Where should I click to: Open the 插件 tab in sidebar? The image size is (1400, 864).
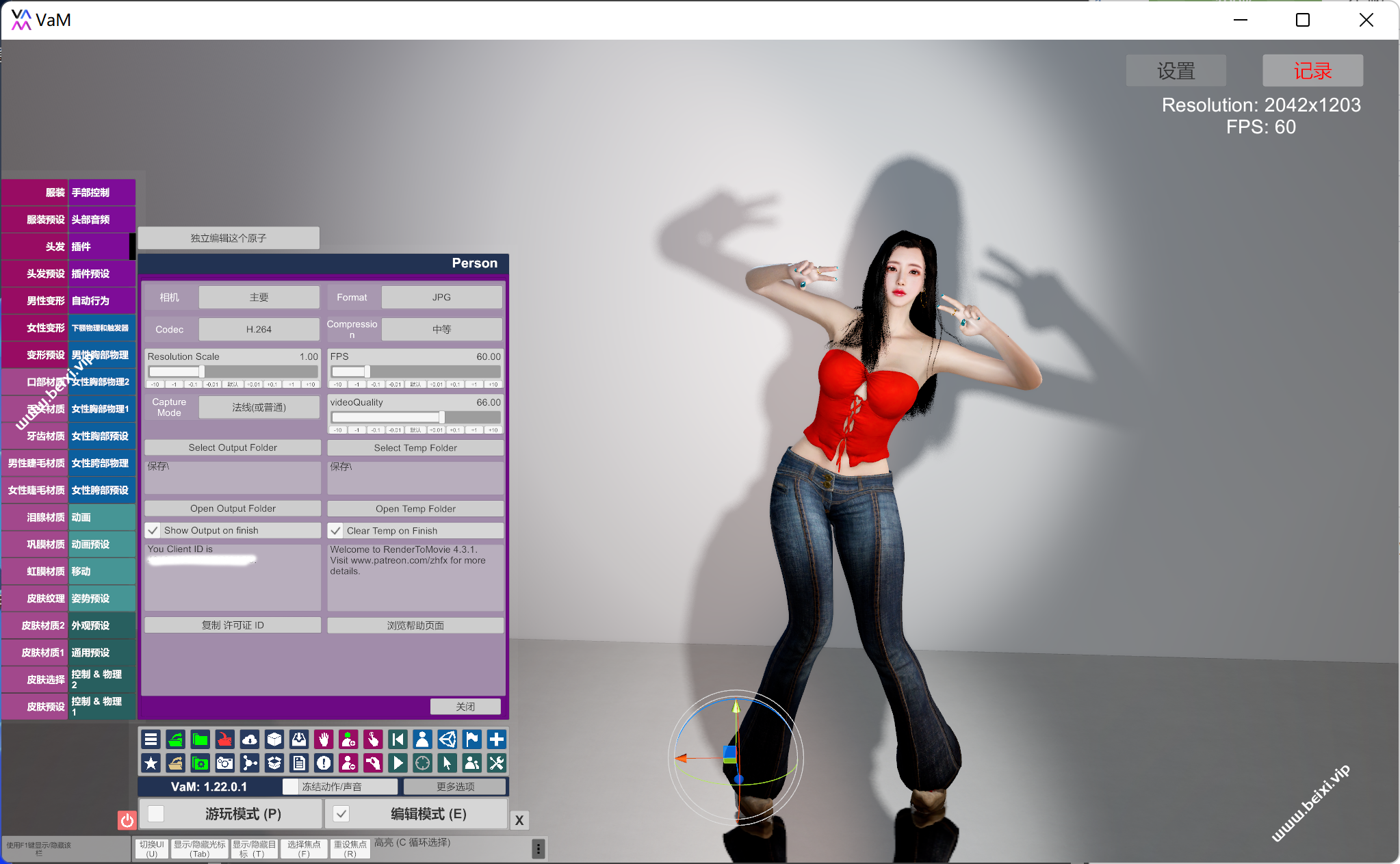pos(101,247)
